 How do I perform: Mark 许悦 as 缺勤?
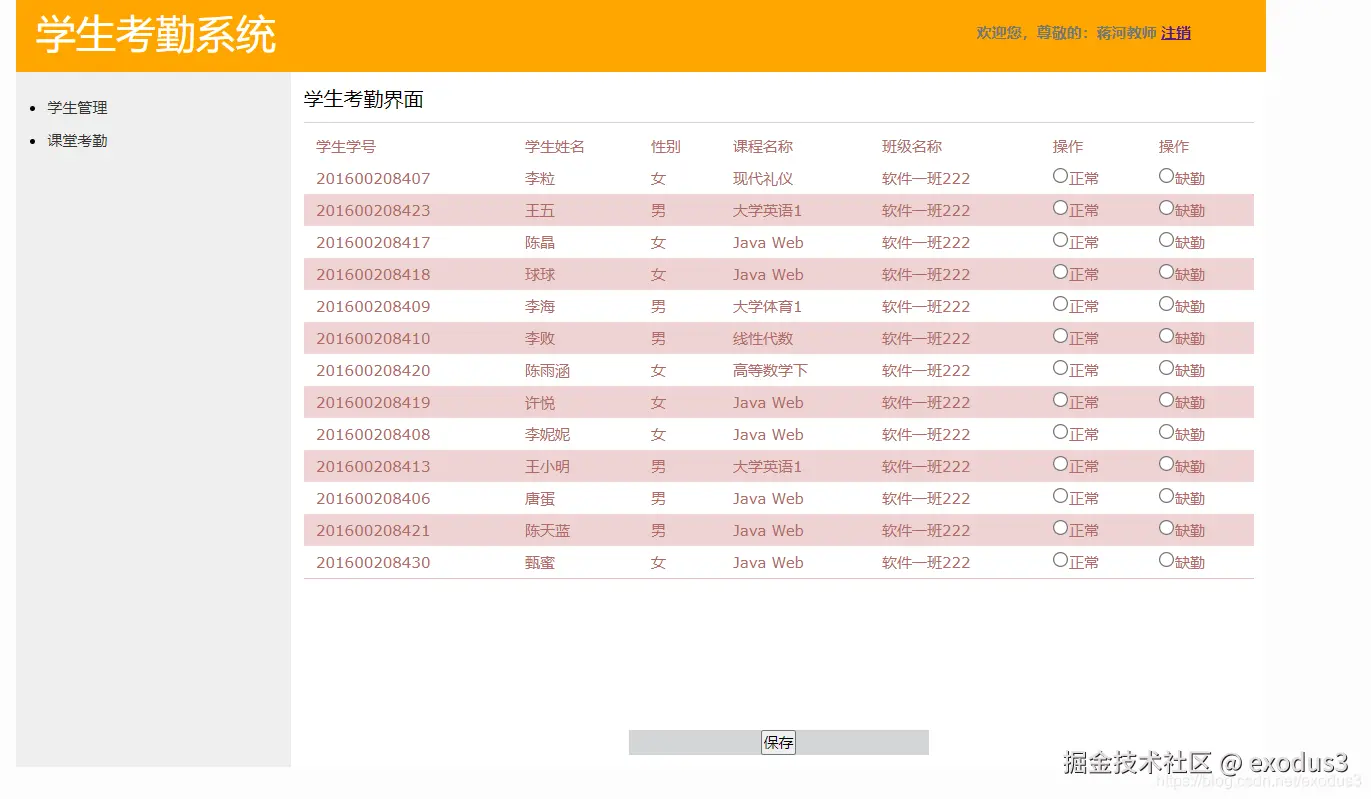point(1166,400)
